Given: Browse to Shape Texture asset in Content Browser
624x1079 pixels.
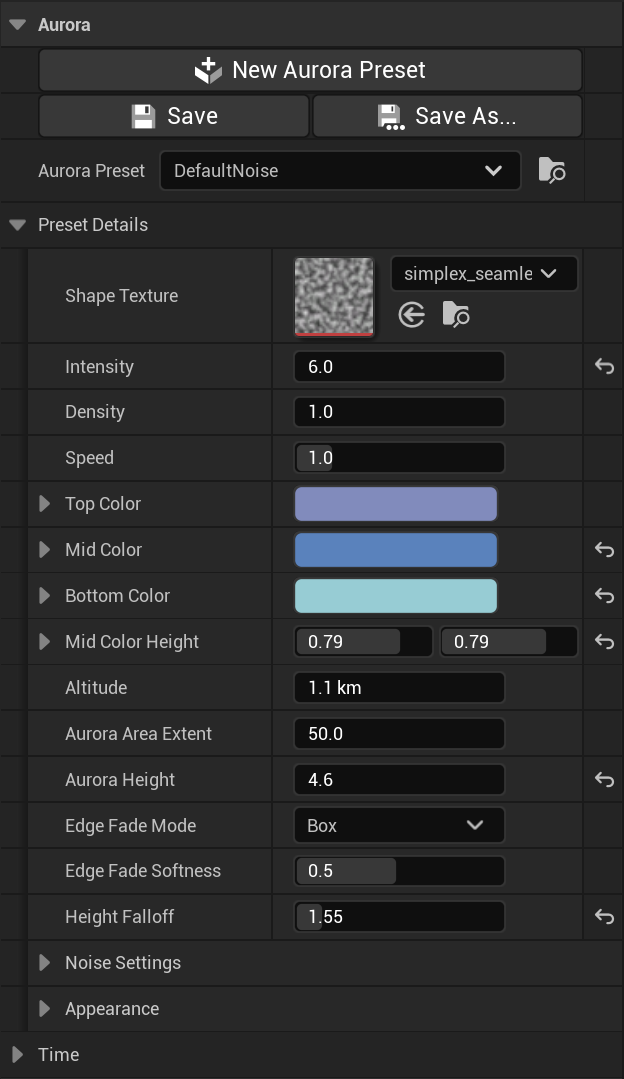Looking at the screenshot, I should point(456,316).
